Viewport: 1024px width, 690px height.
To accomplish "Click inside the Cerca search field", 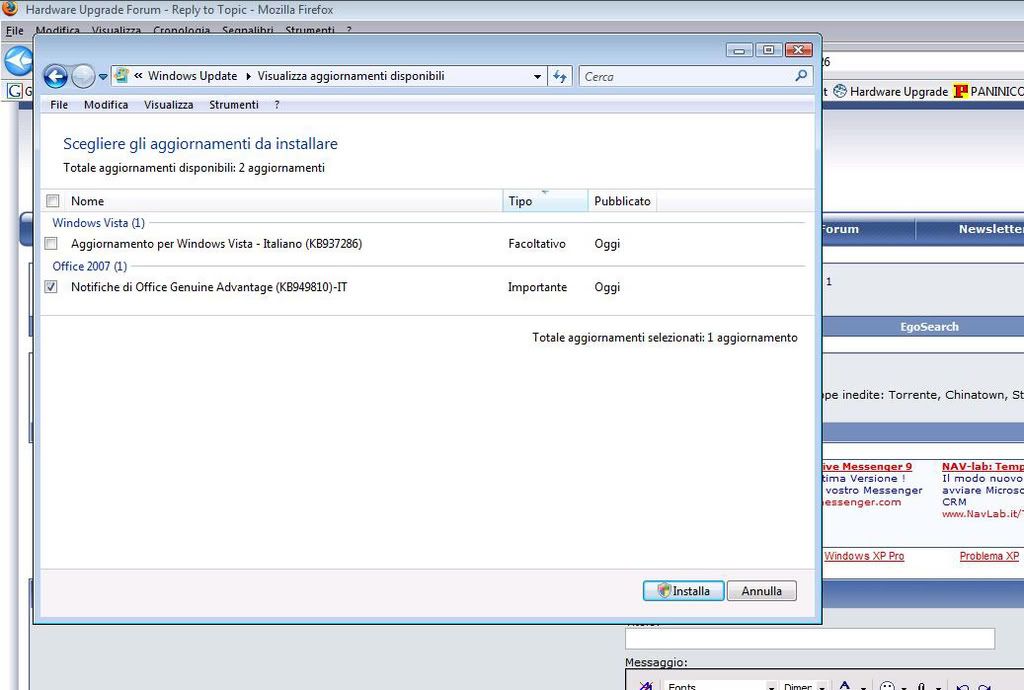I will (x=685, y=76).
